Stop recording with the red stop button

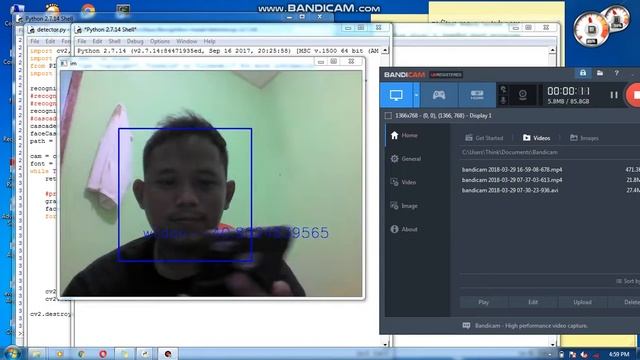633,95
